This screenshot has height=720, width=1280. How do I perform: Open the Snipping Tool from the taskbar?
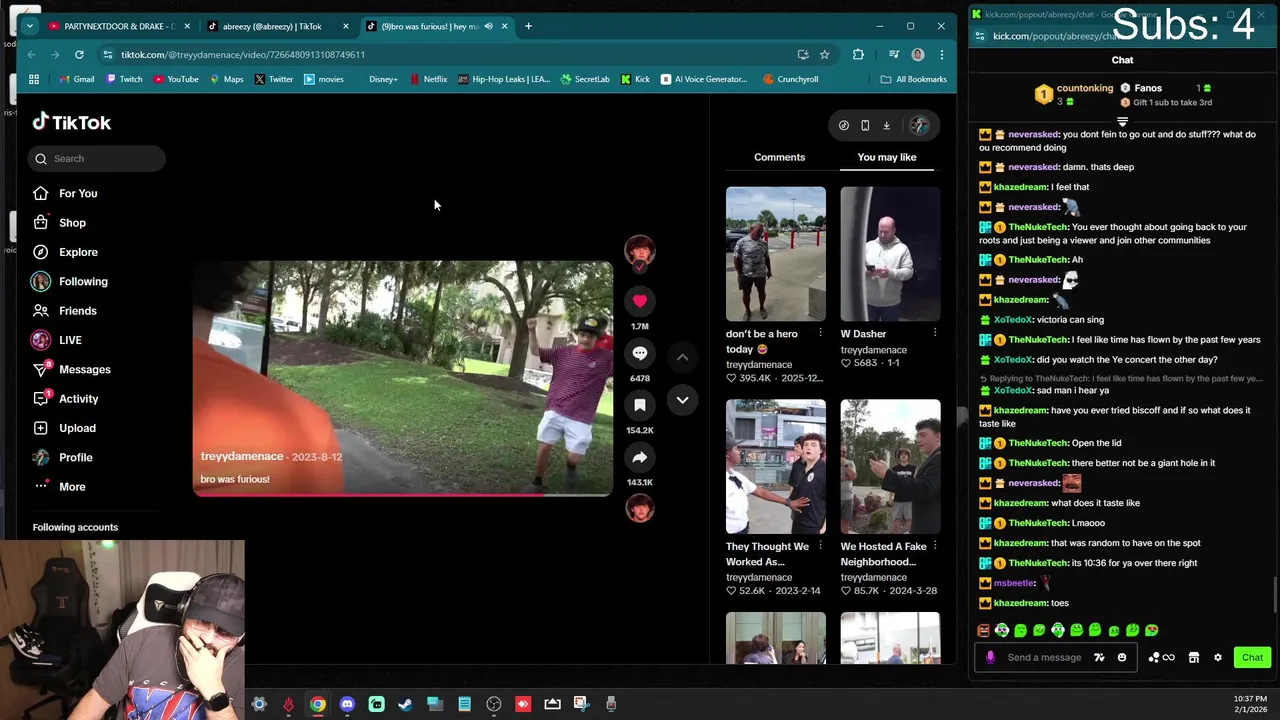point(581,704)
